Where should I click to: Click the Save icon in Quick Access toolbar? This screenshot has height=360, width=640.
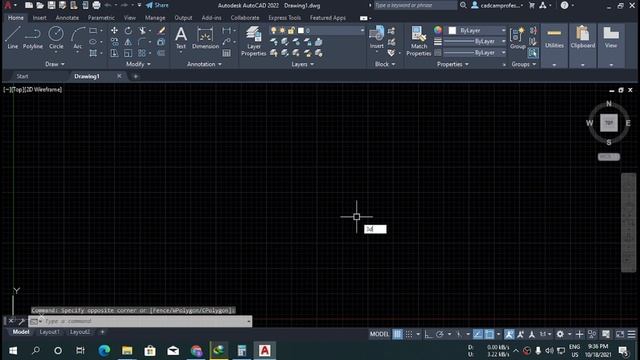click(51, 5)
